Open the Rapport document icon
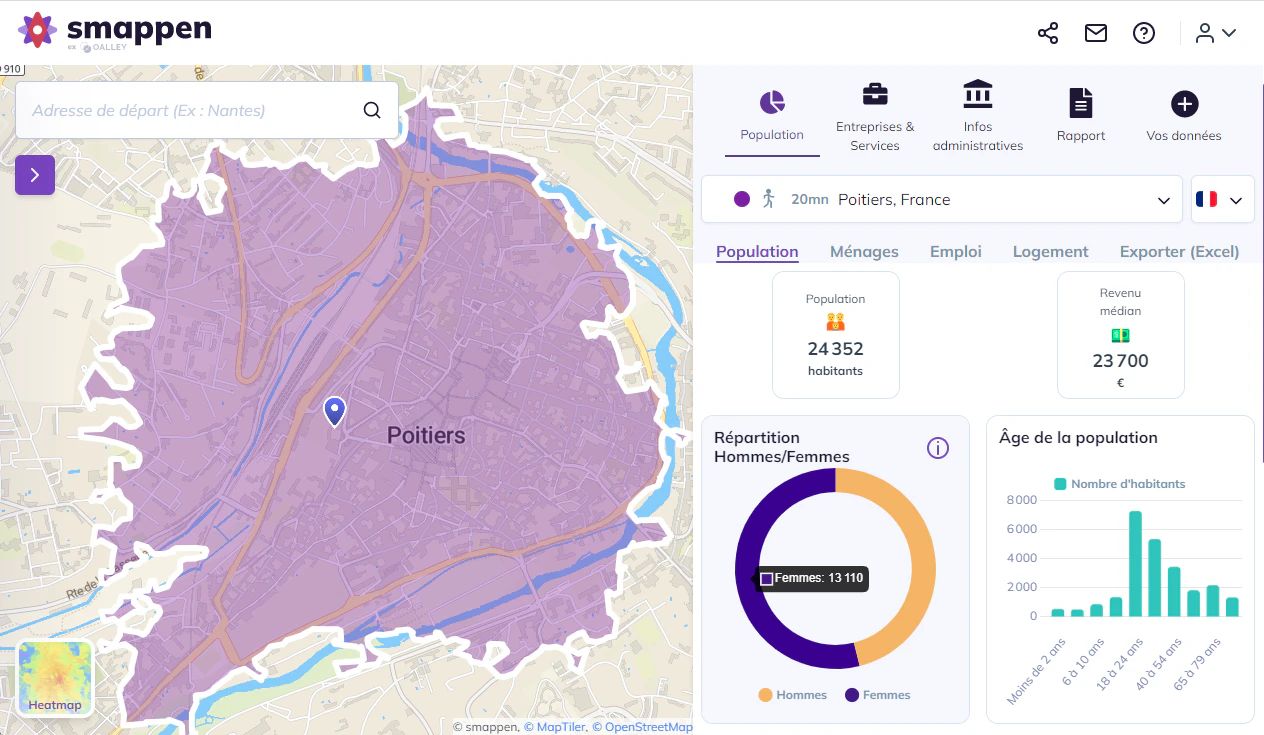 click(x=1081, y=102)
